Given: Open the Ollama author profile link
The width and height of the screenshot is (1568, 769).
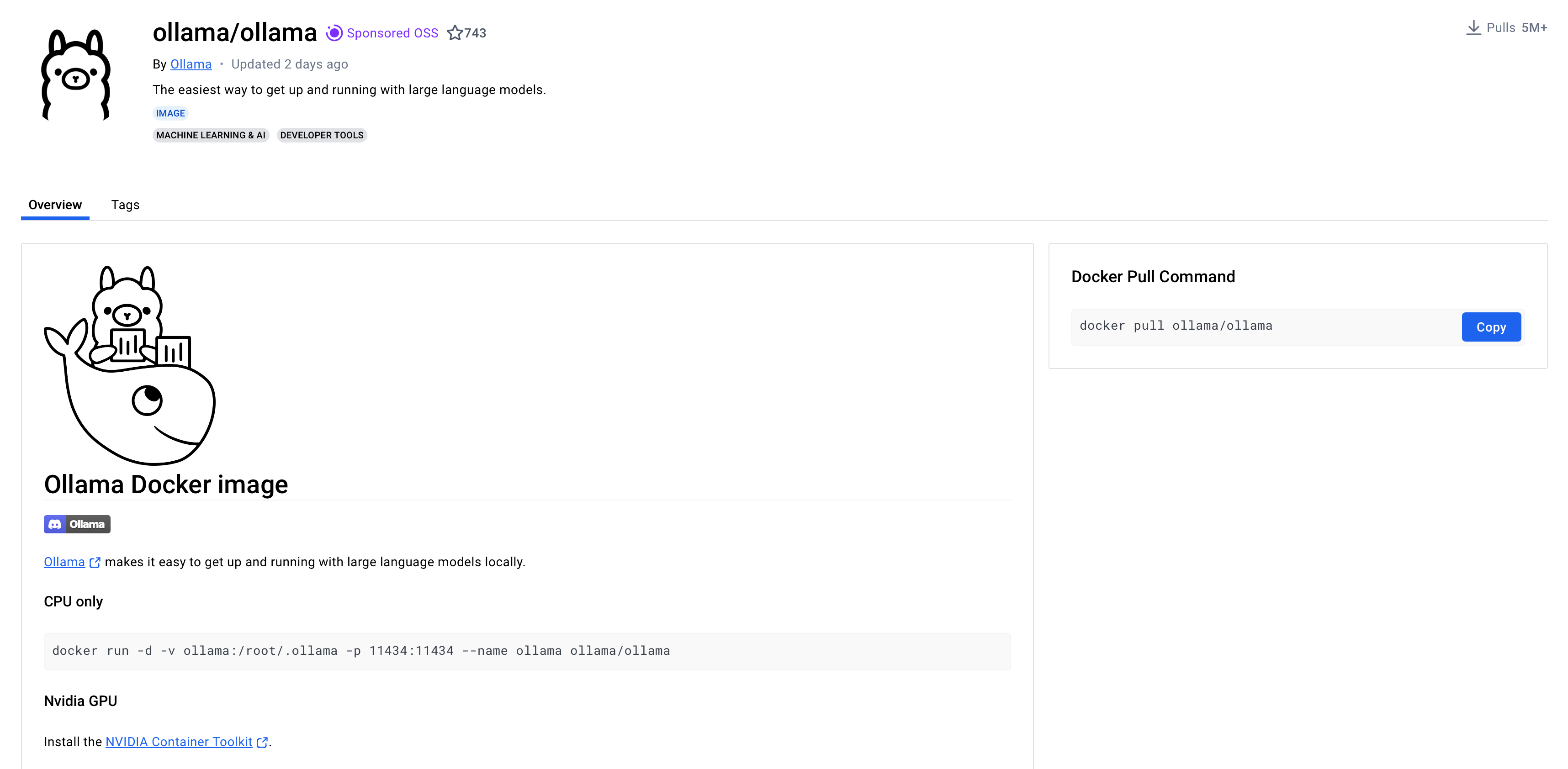Looking at the screenshot, I should 191,64.
